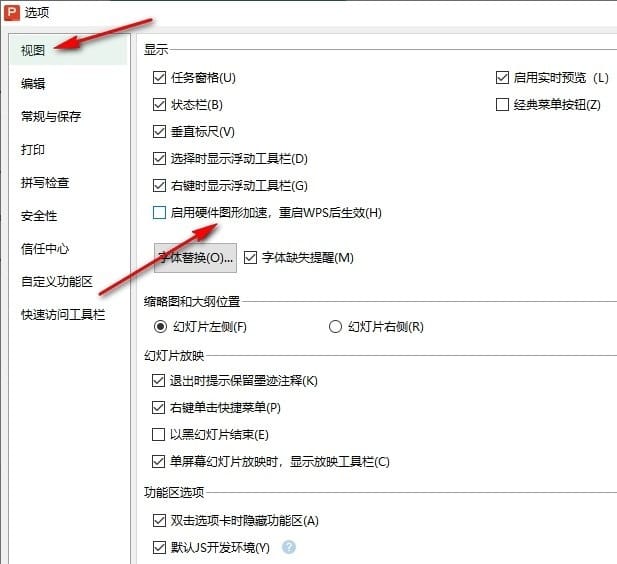
Task: Enable 启用硬件图形加速 checkbox
Action: tap(159, 213)
